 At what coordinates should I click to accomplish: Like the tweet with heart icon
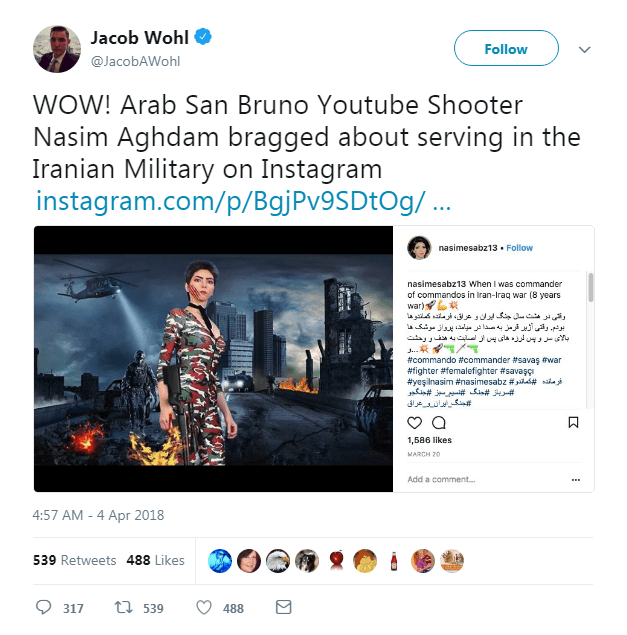(204, 607)
